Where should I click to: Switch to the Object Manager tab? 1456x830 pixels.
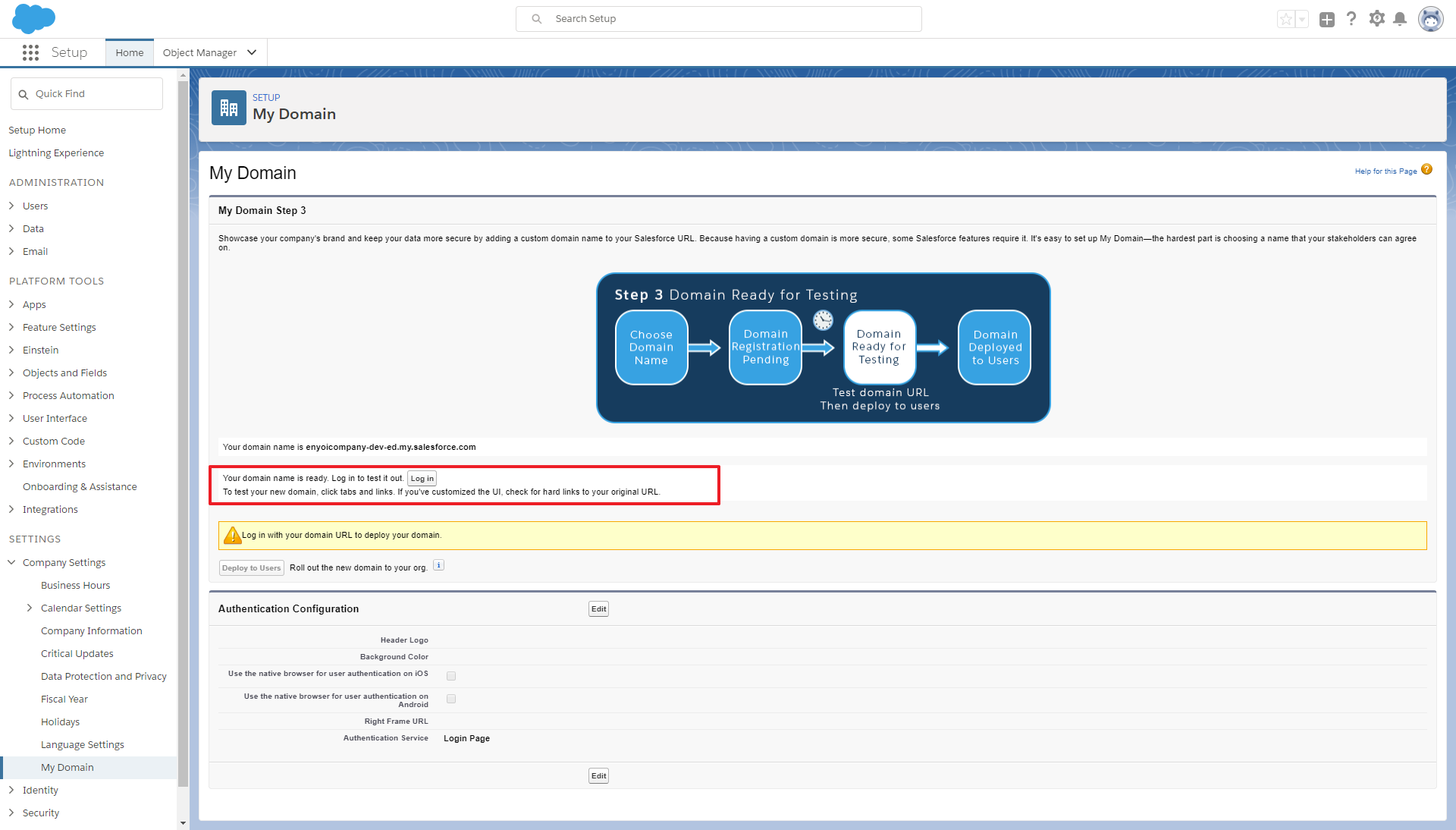click(x=199, y=52)
